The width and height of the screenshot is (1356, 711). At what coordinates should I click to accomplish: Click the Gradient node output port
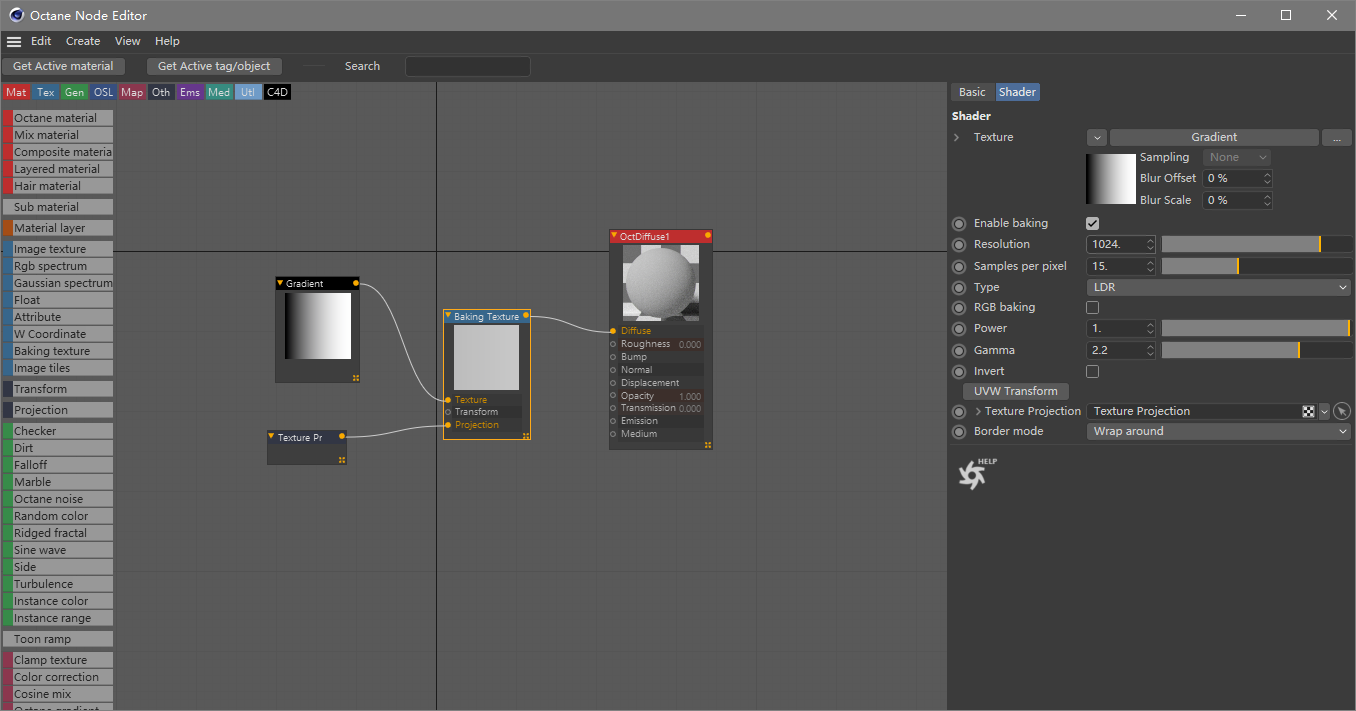pyautogui.click(x=356, y=283)
